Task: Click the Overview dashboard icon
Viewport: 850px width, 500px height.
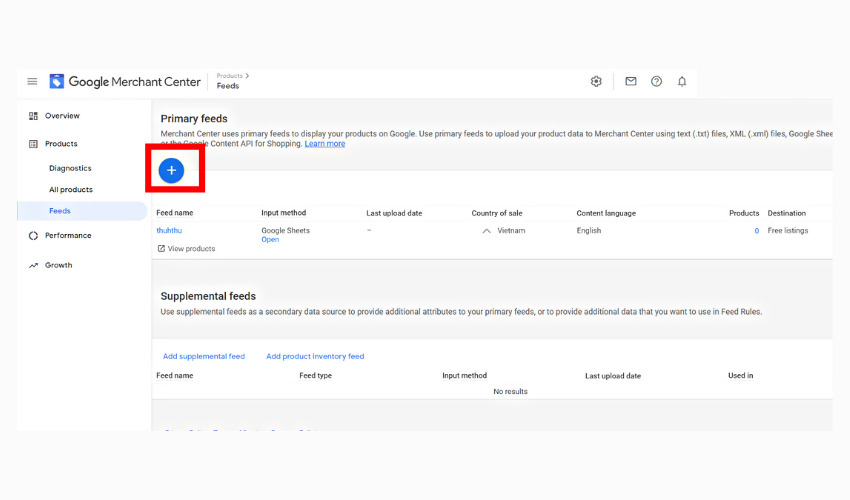Action: tap(33, 116)
